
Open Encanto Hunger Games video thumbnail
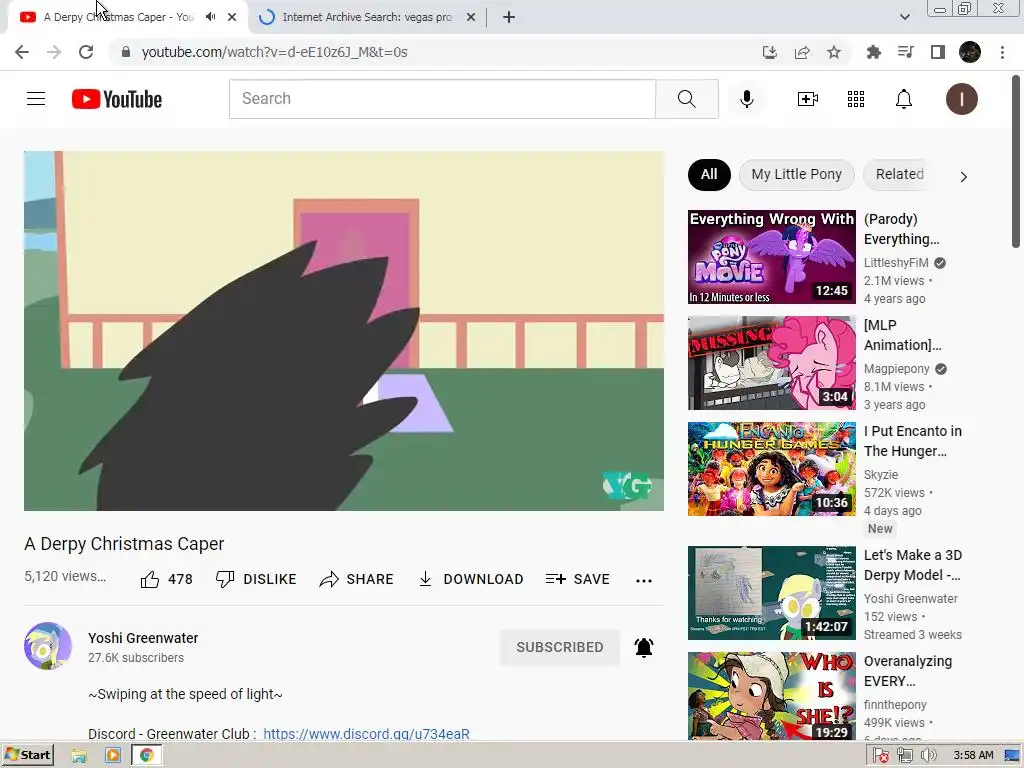pos(771,469)
